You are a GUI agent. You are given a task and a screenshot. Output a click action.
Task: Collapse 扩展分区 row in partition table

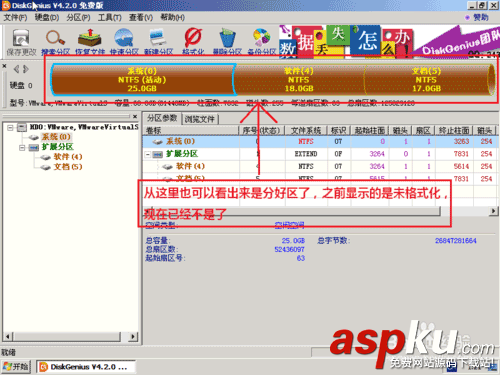coord(148,154)
